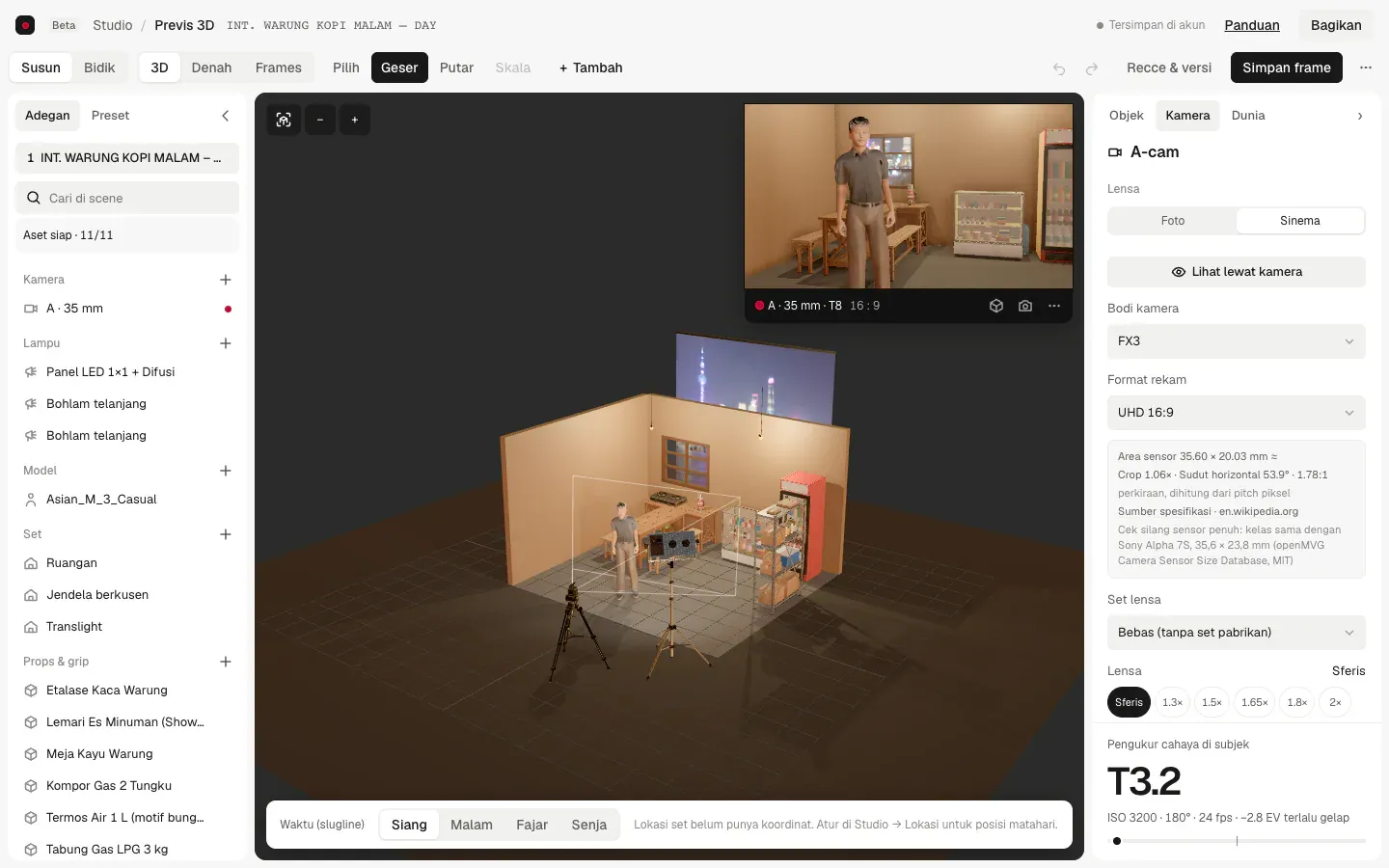Screen dimensions: 1389x868
Task: Click the cube icon in camera preview
Action: tap(996, 306)
